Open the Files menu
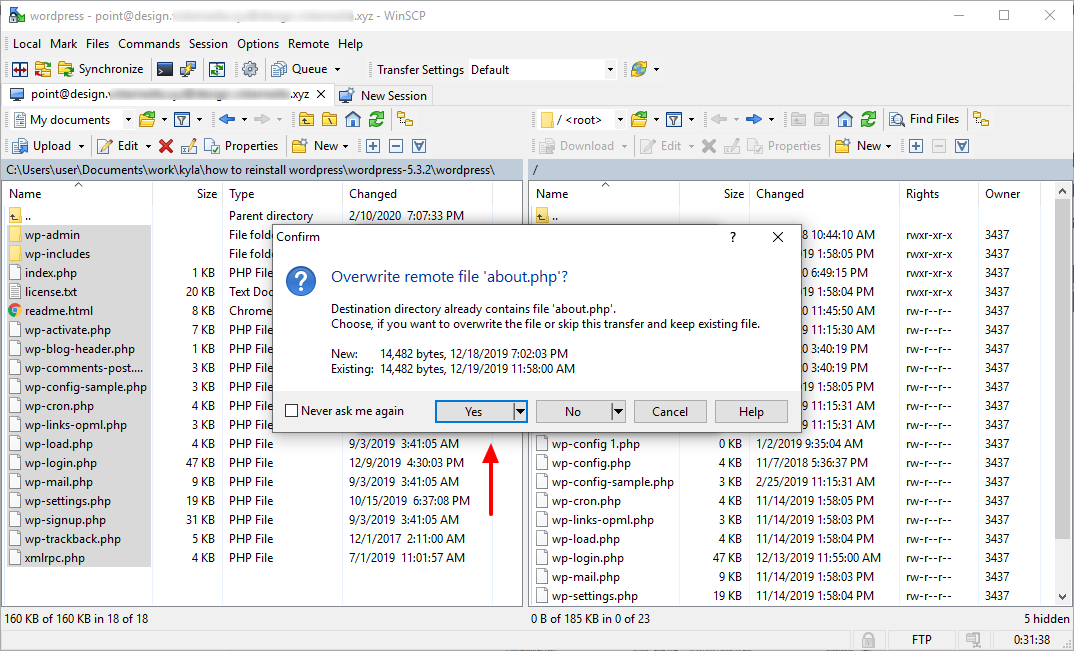 point(97,44)
